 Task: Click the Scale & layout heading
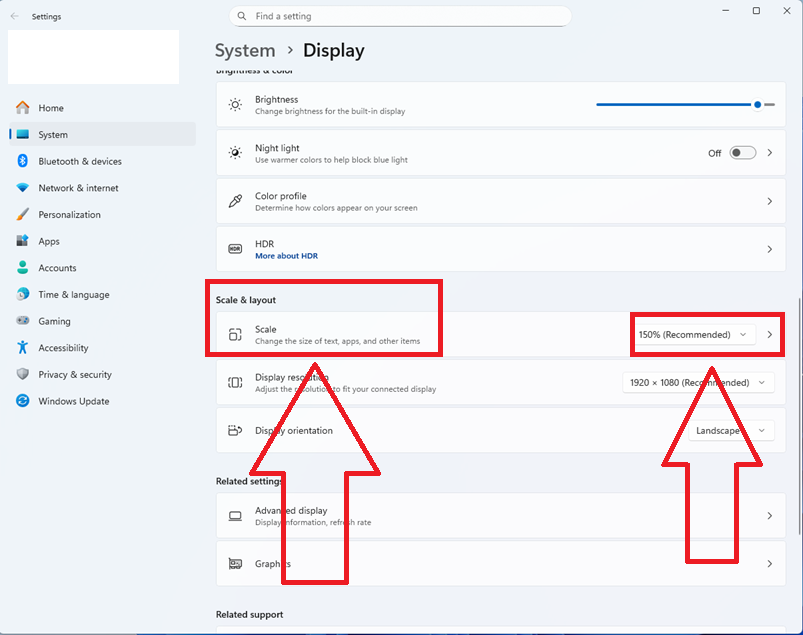(x=246, y=300)
